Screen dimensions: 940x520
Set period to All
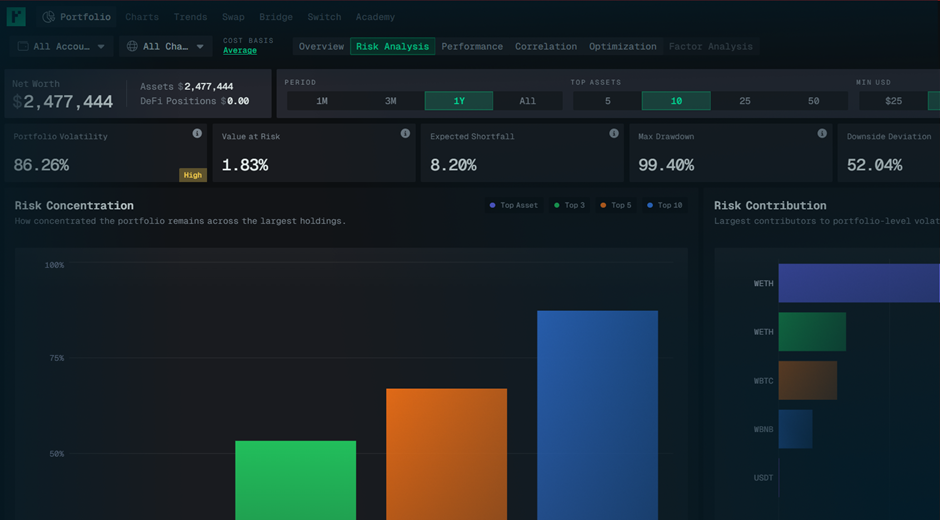tap(528, 101)
